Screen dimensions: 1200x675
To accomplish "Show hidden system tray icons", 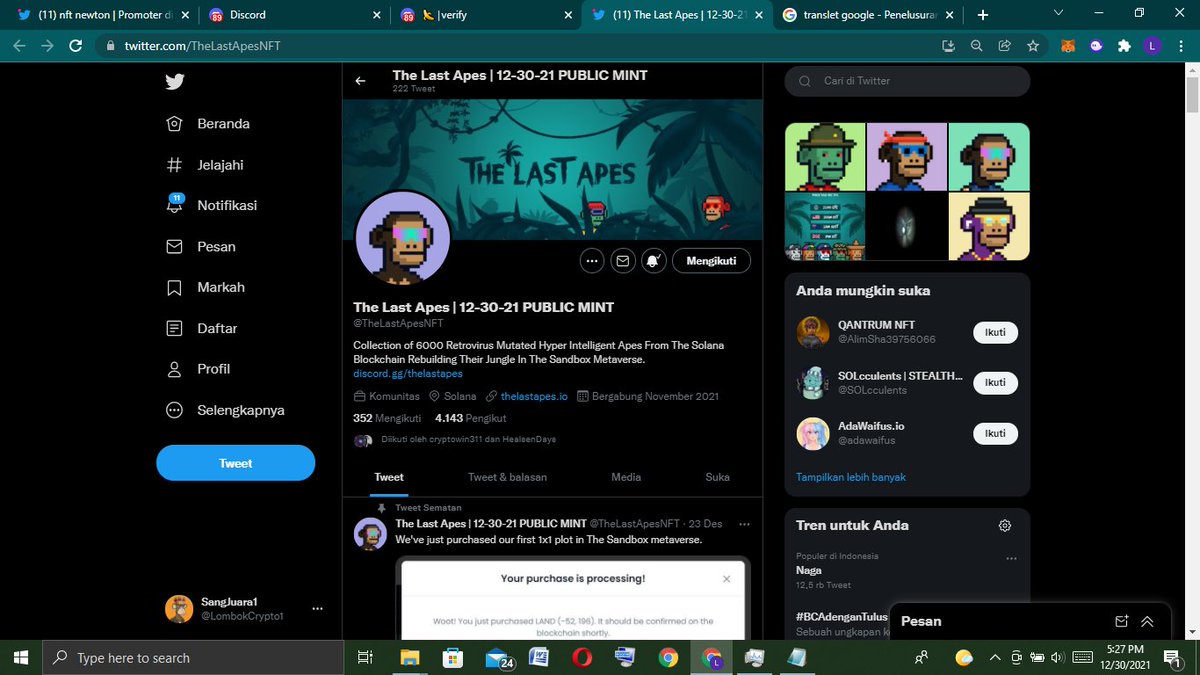I will coord(995,658).
